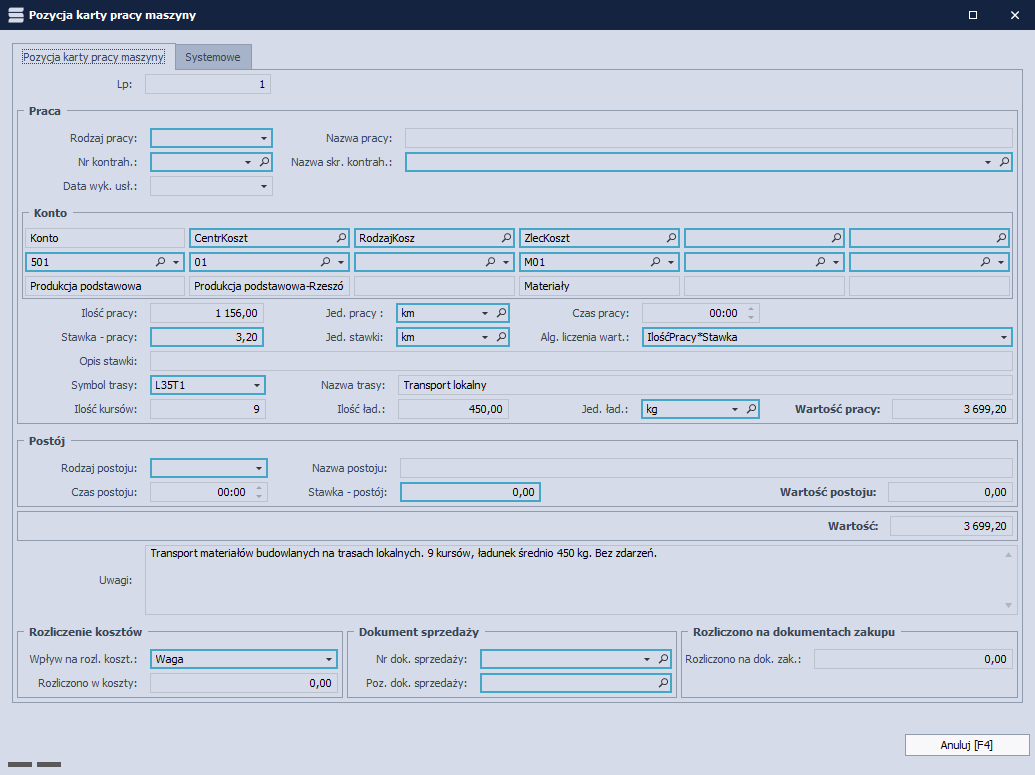Image resolution: width=1035 pixels, height=775 pixels.
Task: Click the Stawka - pracy input field
Action: click(x=207, y=337)
